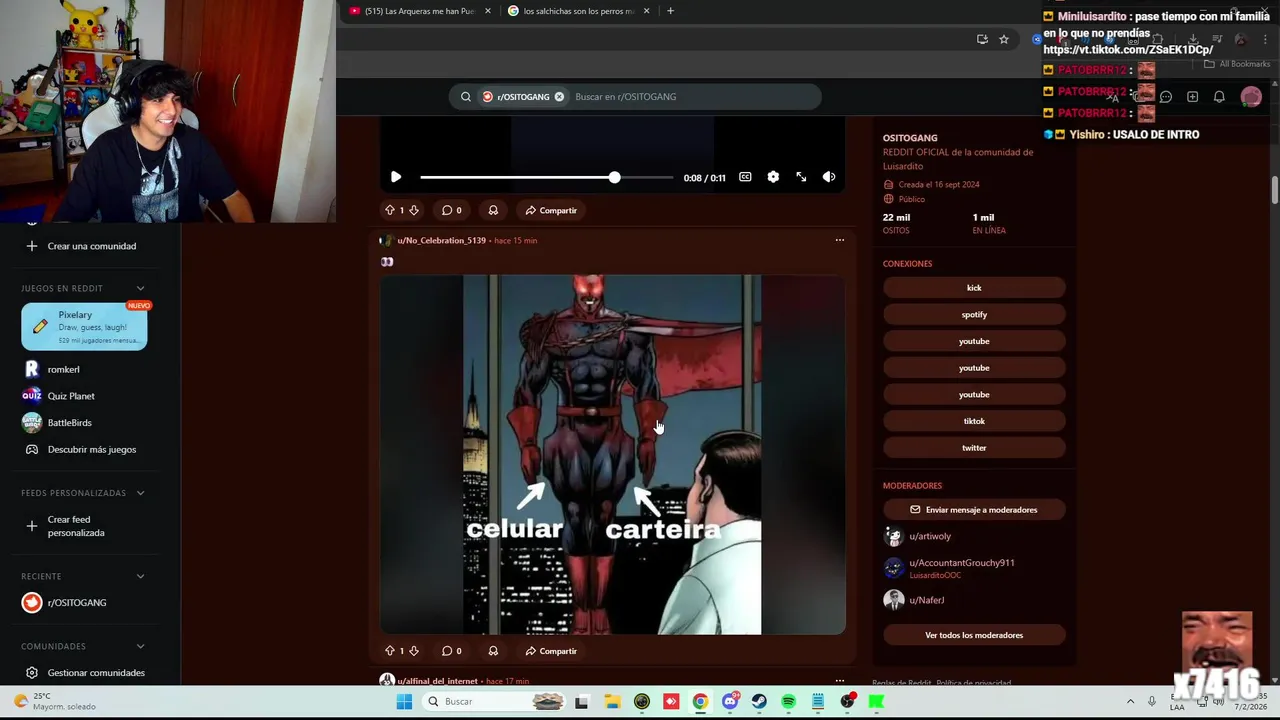Open Windows Start menu
Image resolution: width=1280 pixels, height=720 pixels.
[404, 702]
